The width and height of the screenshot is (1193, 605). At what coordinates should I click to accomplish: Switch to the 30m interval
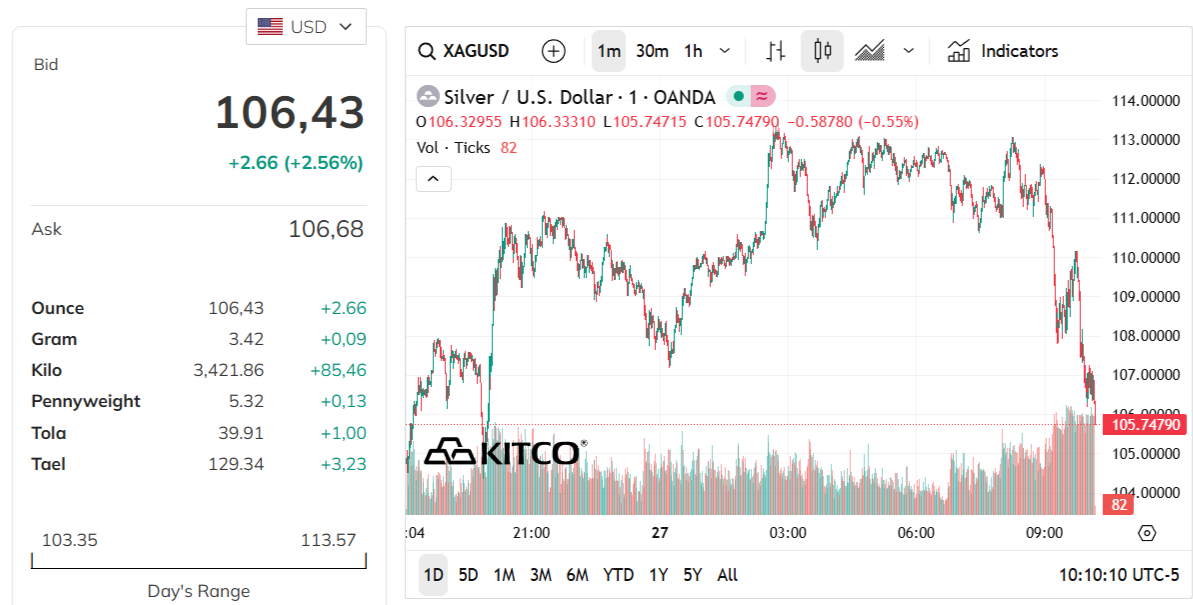(x=652, y=51)
